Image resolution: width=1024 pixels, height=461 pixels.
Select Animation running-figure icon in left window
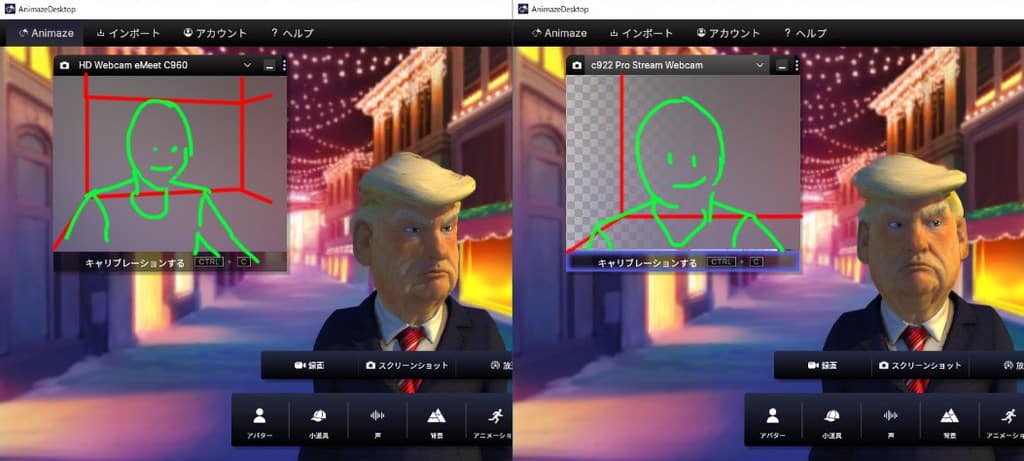point(496,421)
